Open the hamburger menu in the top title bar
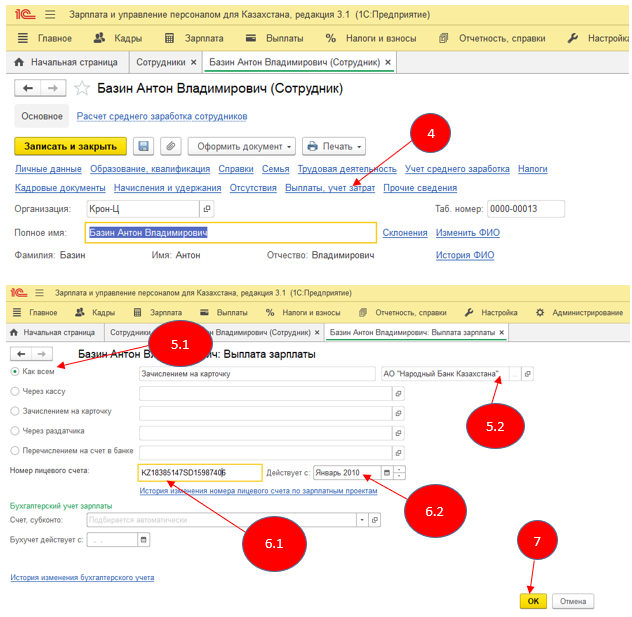Image resolution: width=632 pixels, height=617 pixels. (x=50, y=15)
